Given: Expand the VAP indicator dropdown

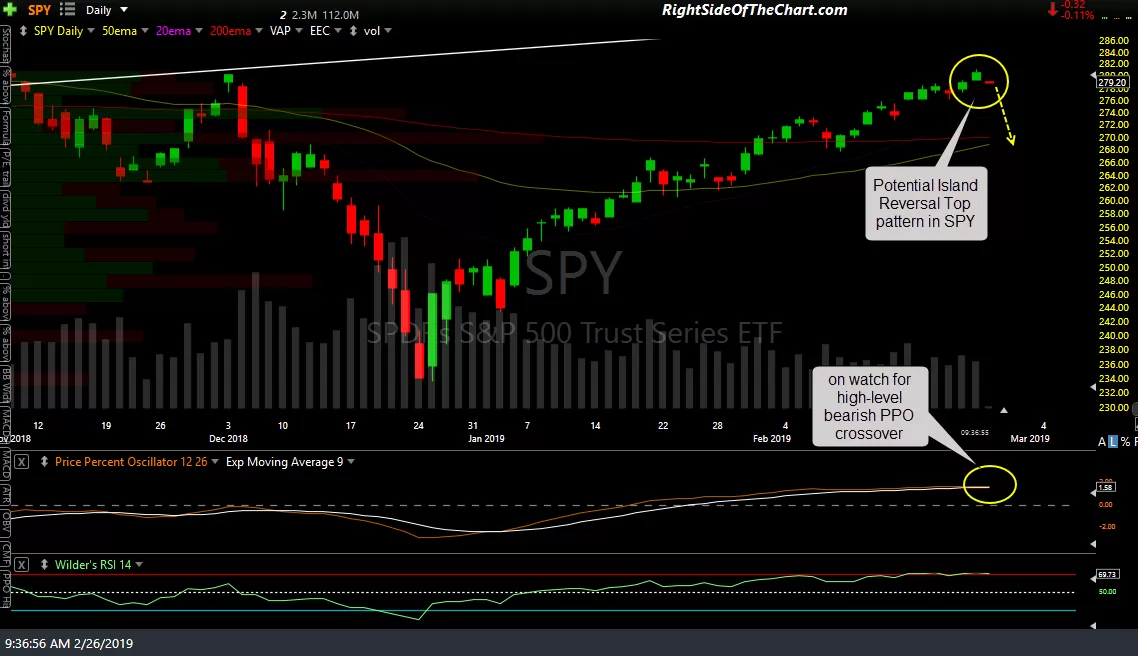Looking at the screenshot, I should pos(299,30).
